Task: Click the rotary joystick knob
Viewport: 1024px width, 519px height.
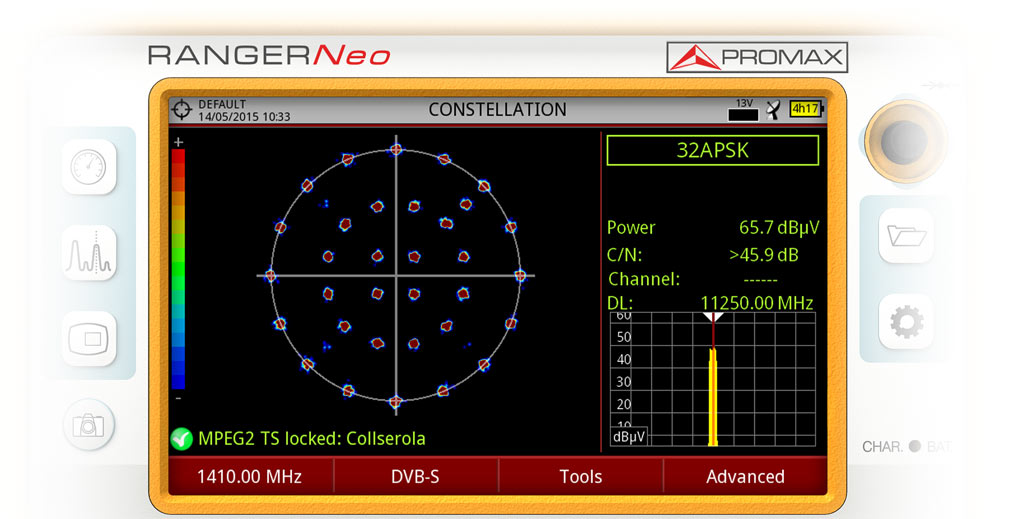Action: coord(905,140)
